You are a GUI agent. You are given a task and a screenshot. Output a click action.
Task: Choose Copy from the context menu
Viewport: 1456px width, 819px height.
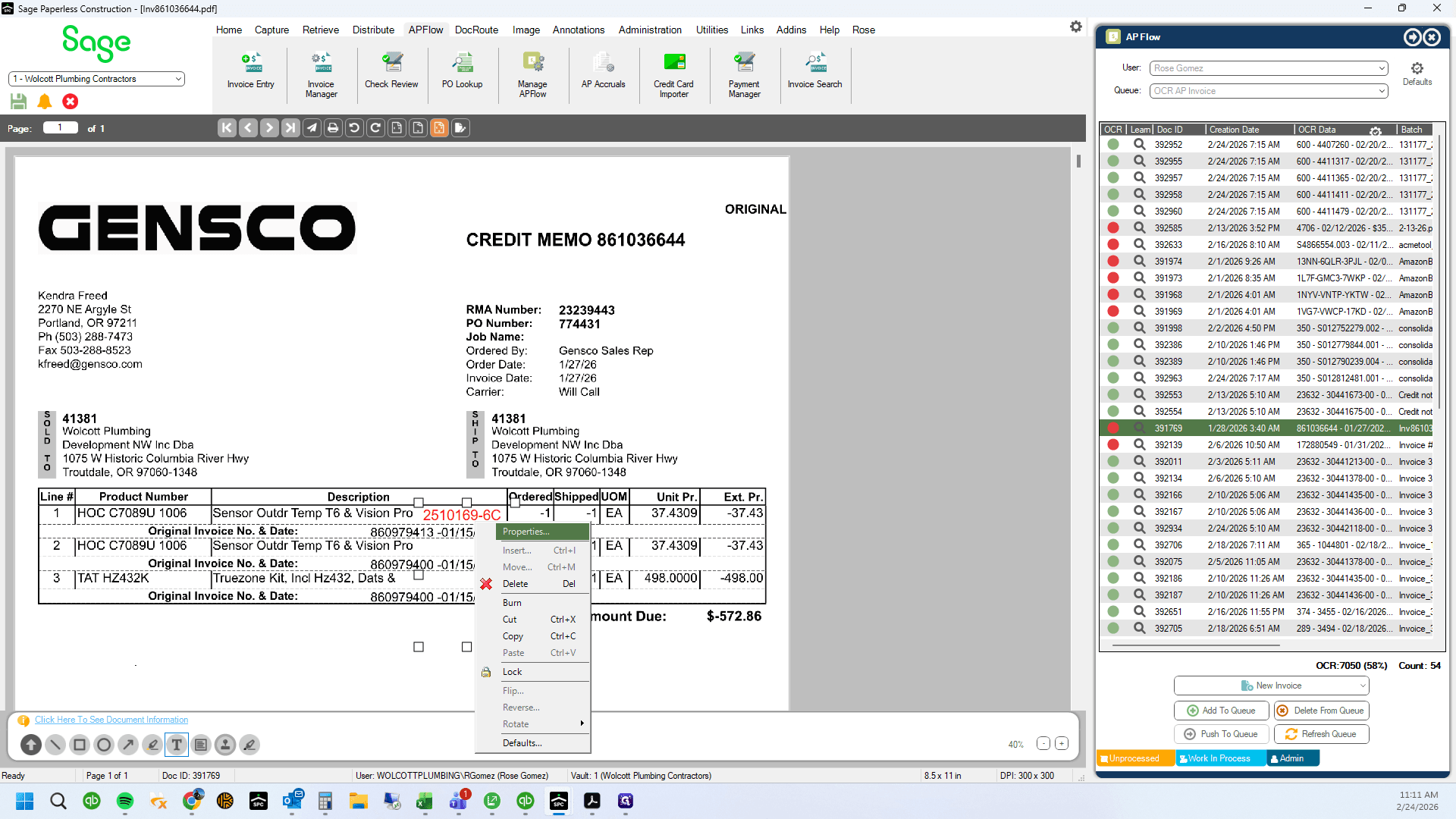(533, 636)
